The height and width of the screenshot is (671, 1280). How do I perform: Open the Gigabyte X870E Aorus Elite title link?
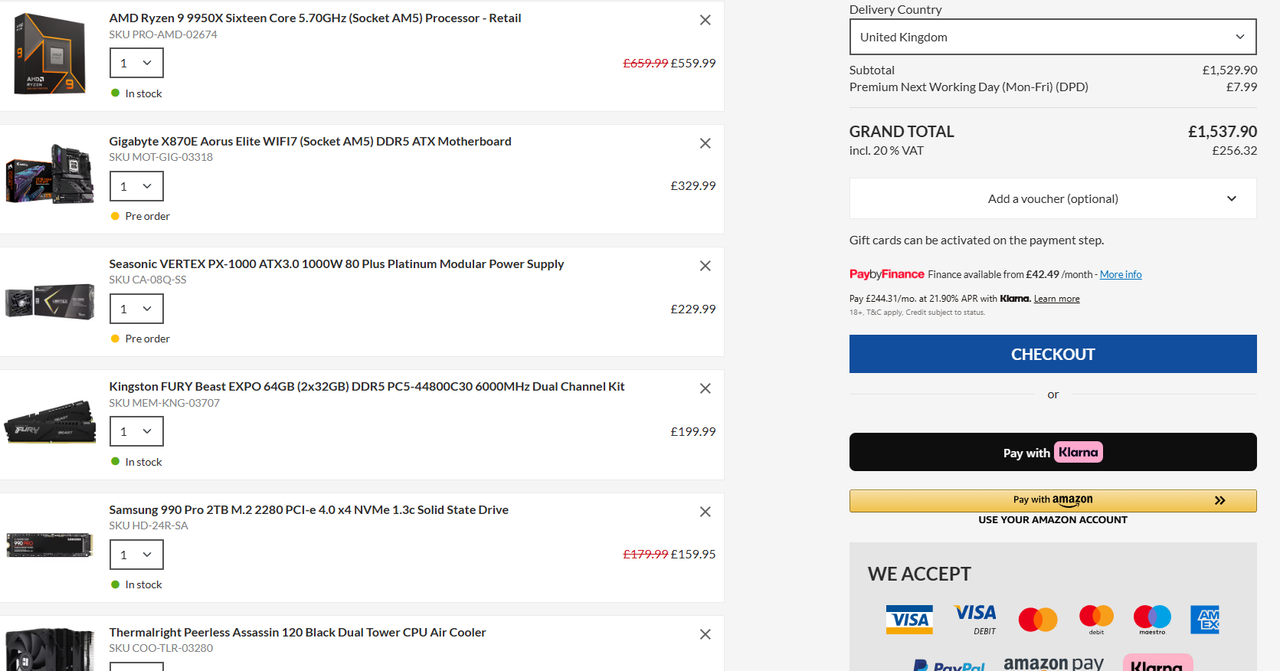(310, 141)
